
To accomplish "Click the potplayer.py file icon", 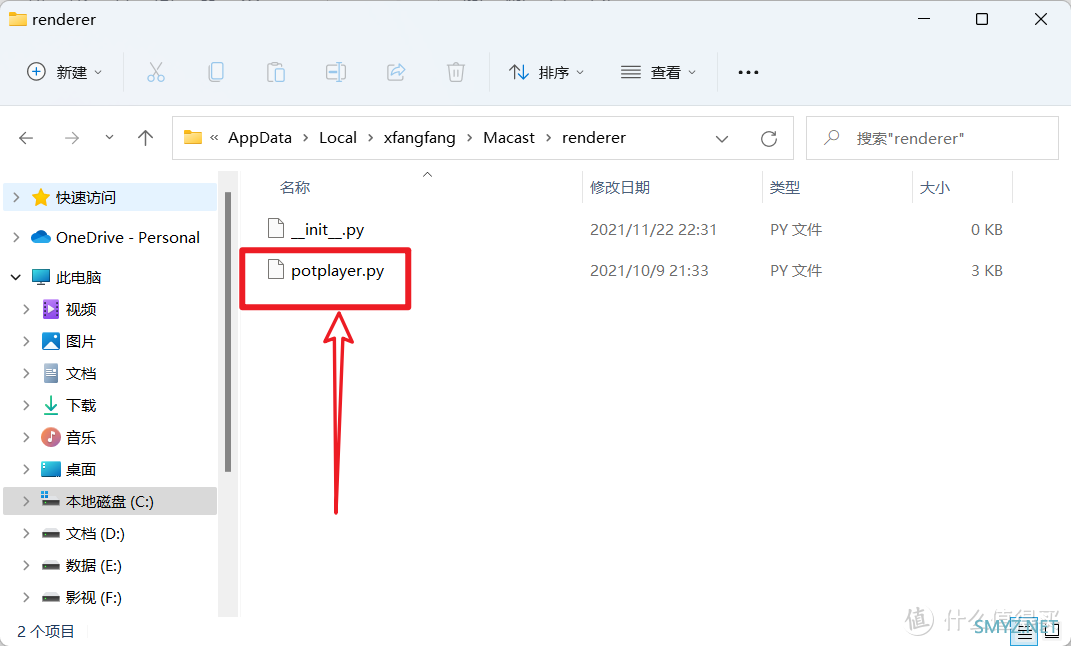I will pos(275,270).
